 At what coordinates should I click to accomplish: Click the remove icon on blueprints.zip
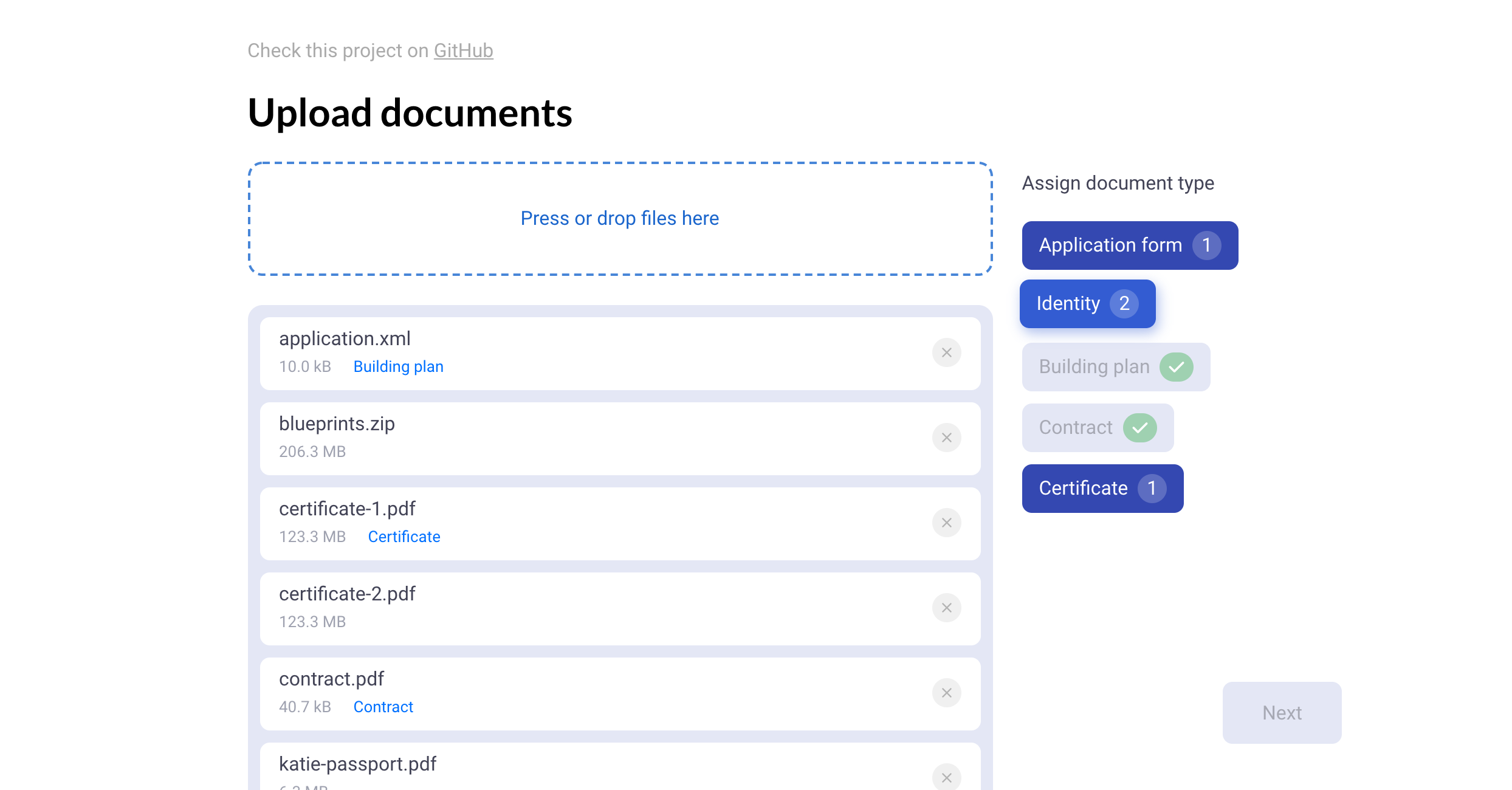click(x=947, y=438)
